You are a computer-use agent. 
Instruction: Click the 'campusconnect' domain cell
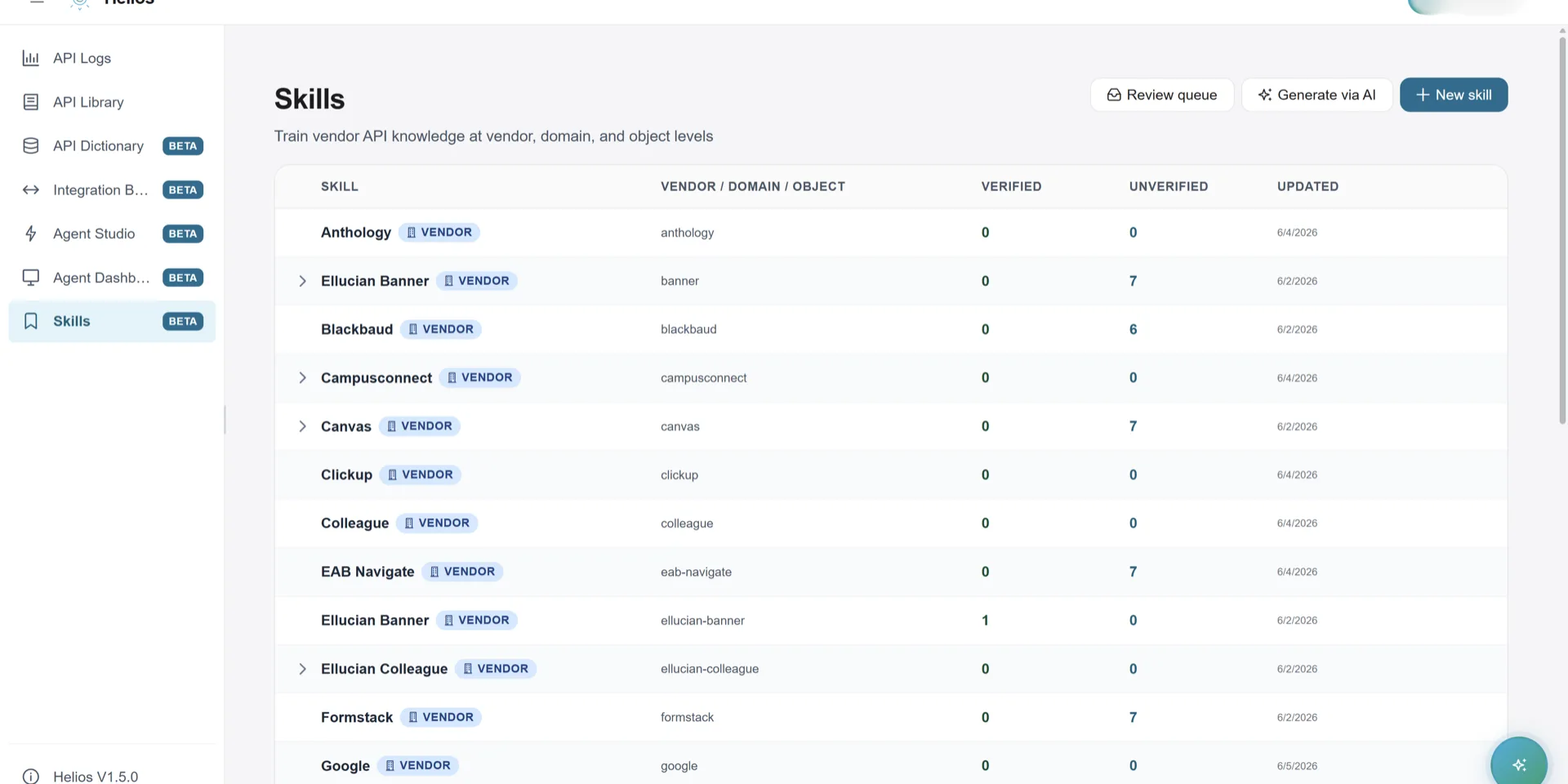[x=703, y=378]
